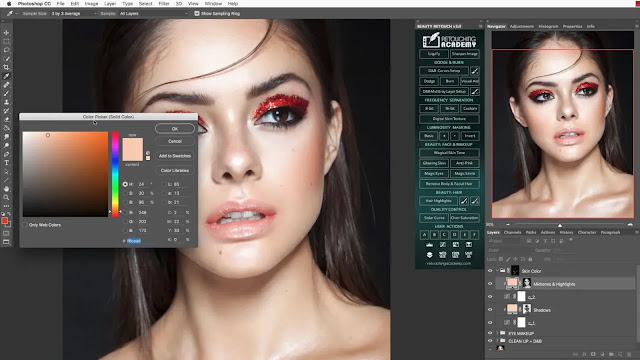Open the Sample All Layers dropdown
Viewport: 640px width, 360px height.
153,13
